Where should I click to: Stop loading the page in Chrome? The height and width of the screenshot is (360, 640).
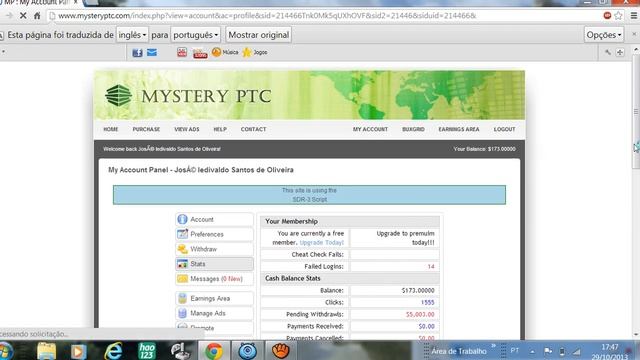pyautogui.click(x=23, y=16)
